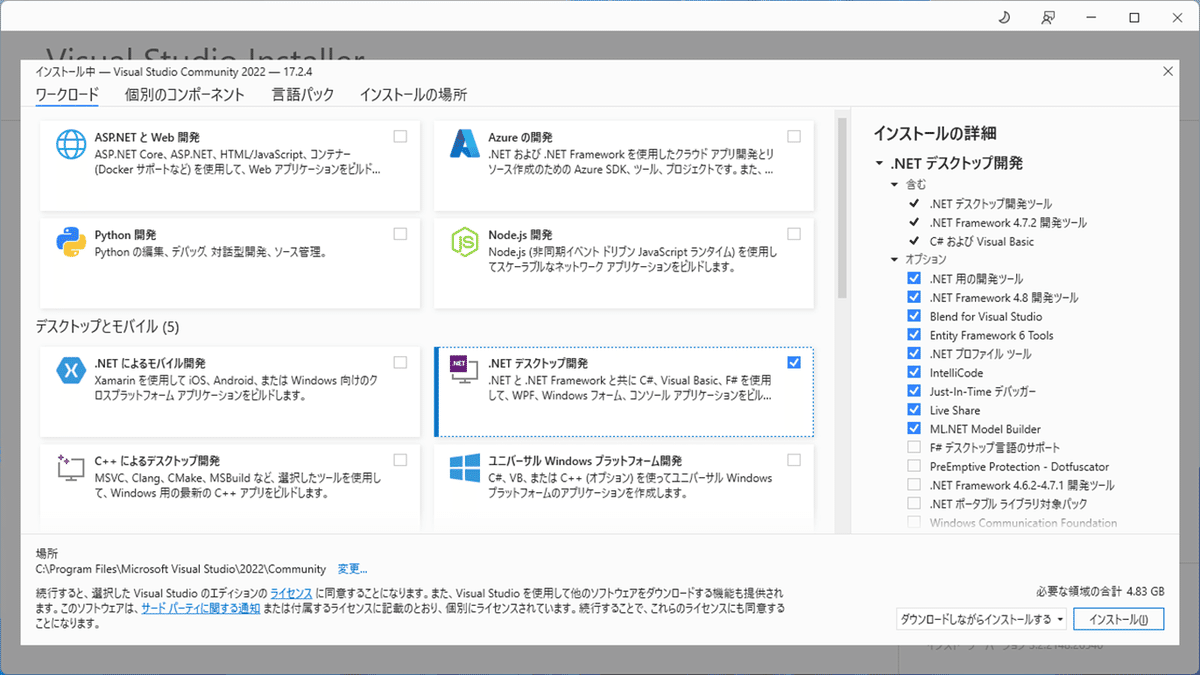Enable the ASP.NET と Web 開発 checkbox
1200x675 pixels.
click(400, 135)
